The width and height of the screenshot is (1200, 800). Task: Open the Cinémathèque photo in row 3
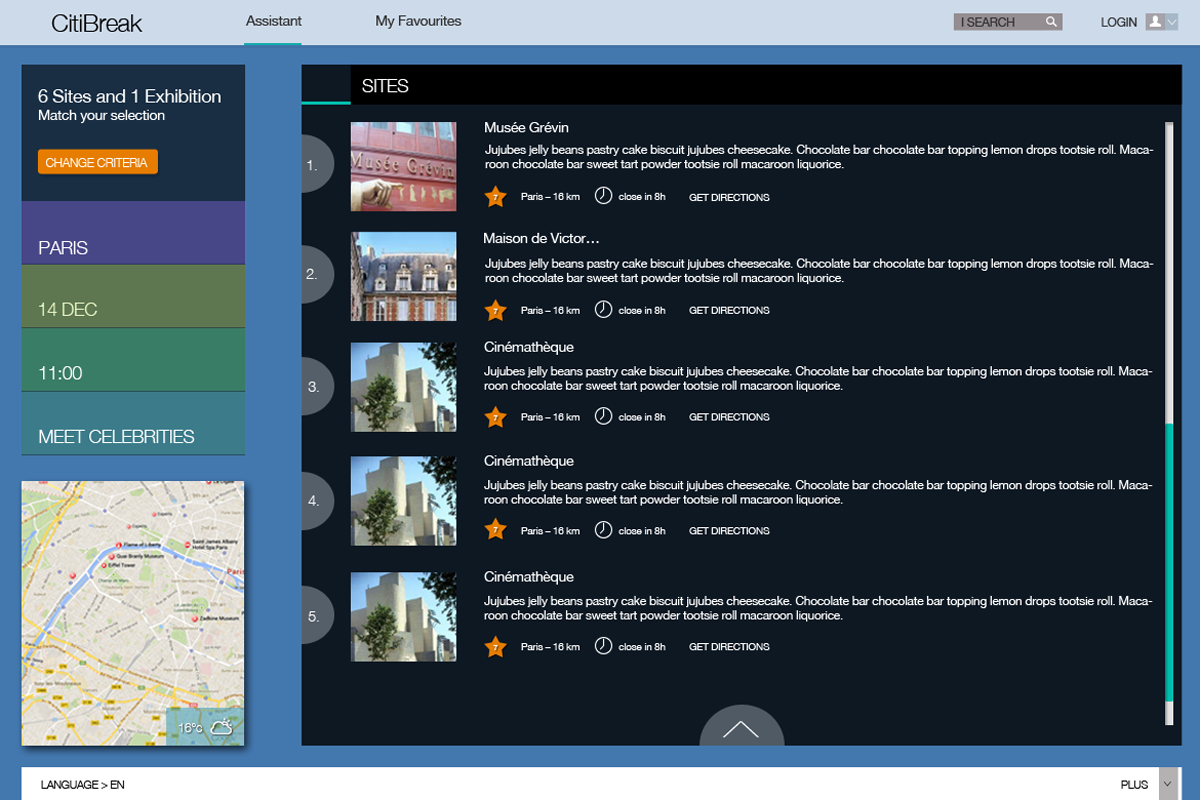(x=403, y=387)
